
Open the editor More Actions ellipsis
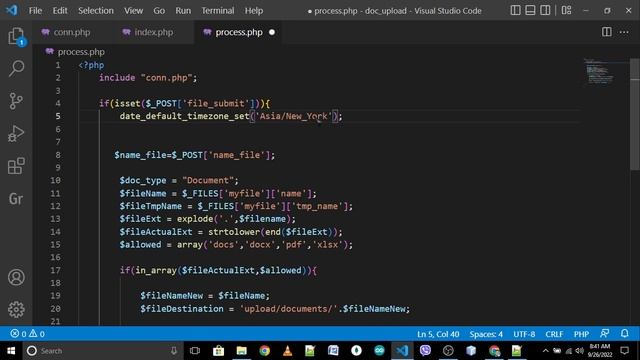pos(624,32)
